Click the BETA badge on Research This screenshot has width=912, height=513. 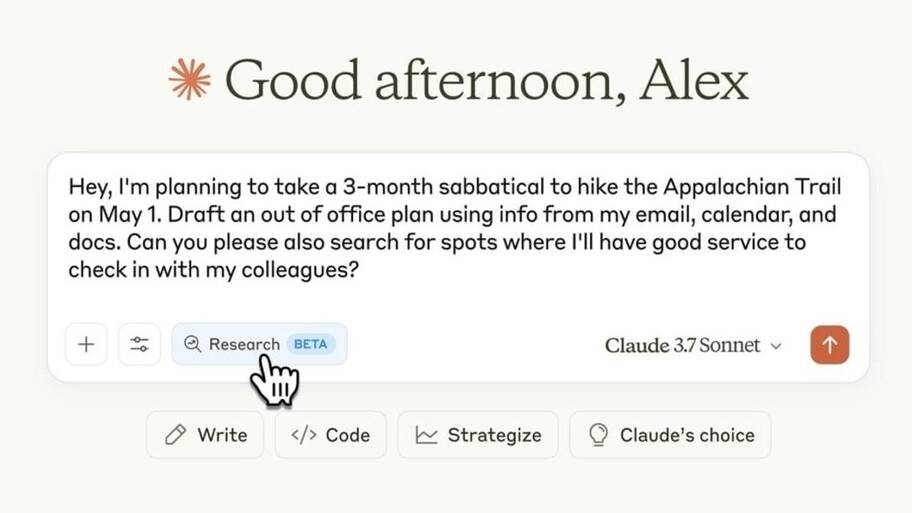[x=311, y=344]
